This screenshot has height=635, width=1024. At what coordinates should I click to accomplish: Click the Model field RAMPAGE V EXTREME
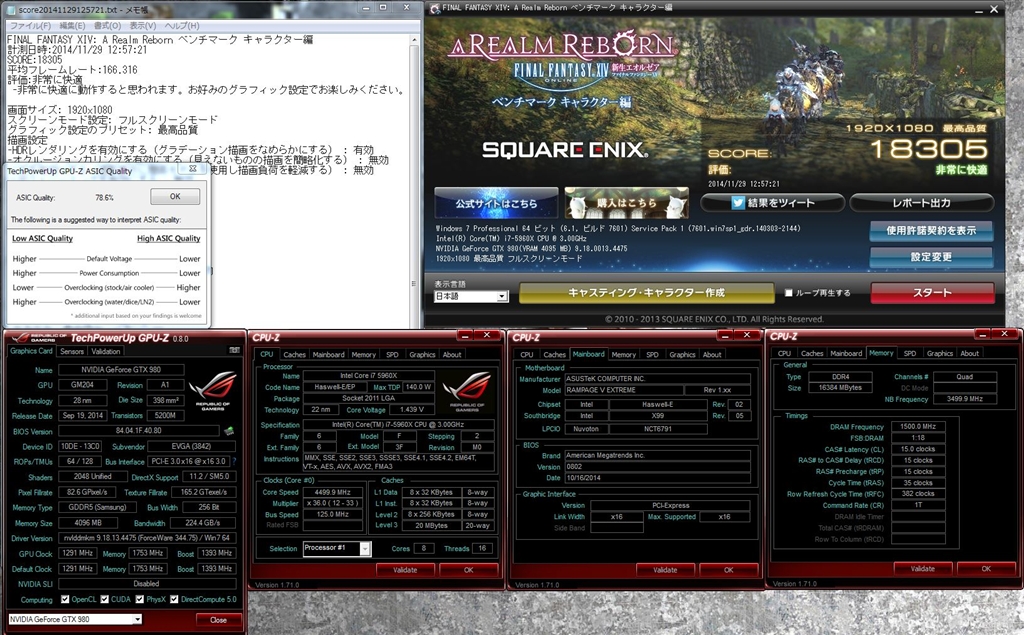coord(622,390)
